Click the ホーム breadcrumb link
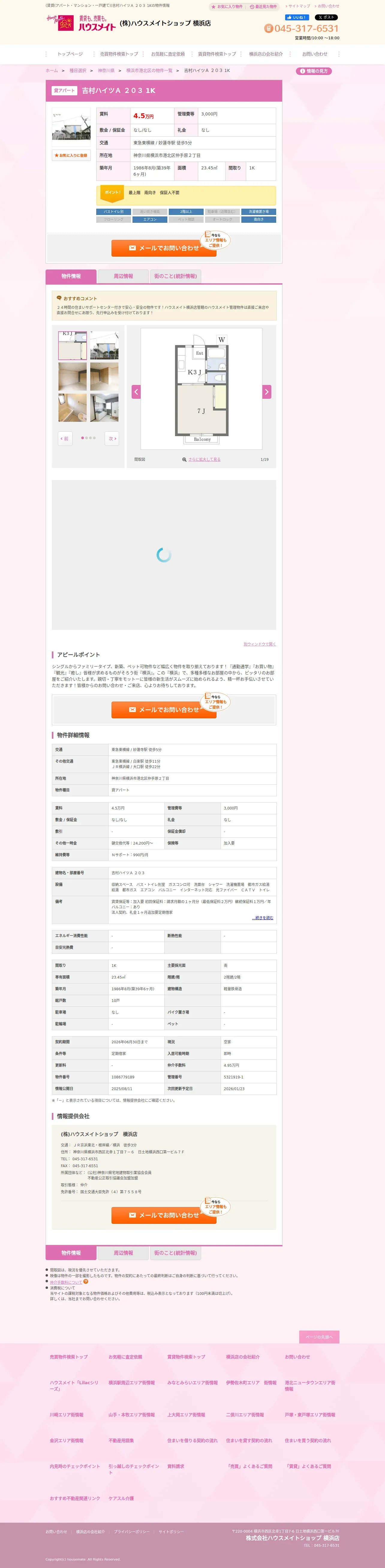 click(52, 71)
